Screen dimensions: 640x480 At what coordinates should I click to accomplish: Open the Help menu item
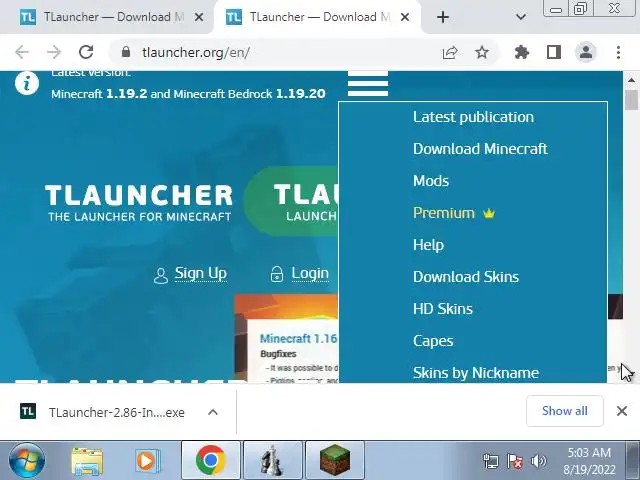point(428,245)
